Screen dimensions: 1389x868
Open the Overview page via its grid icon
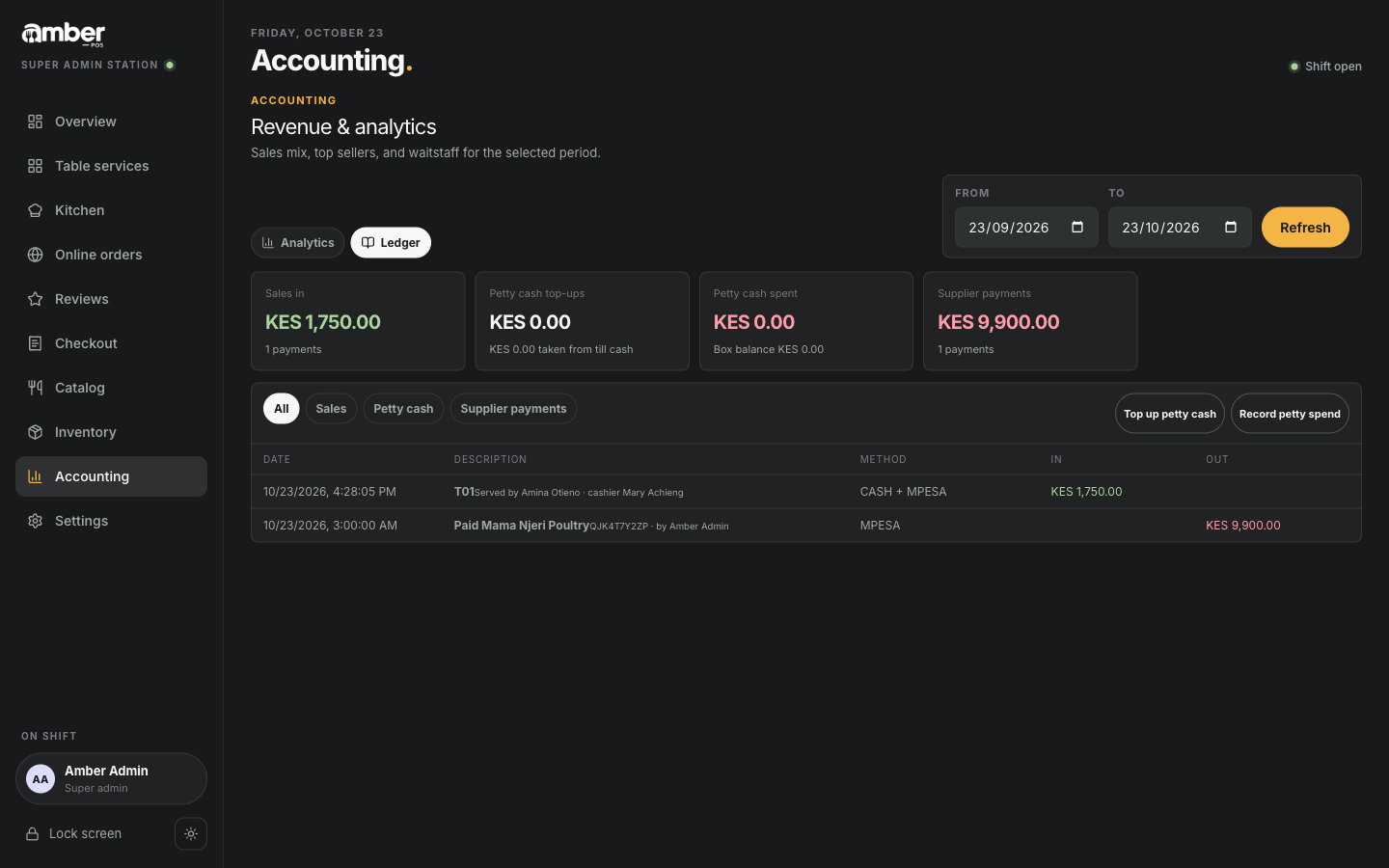pyautogui.click(x=35, y=122)
